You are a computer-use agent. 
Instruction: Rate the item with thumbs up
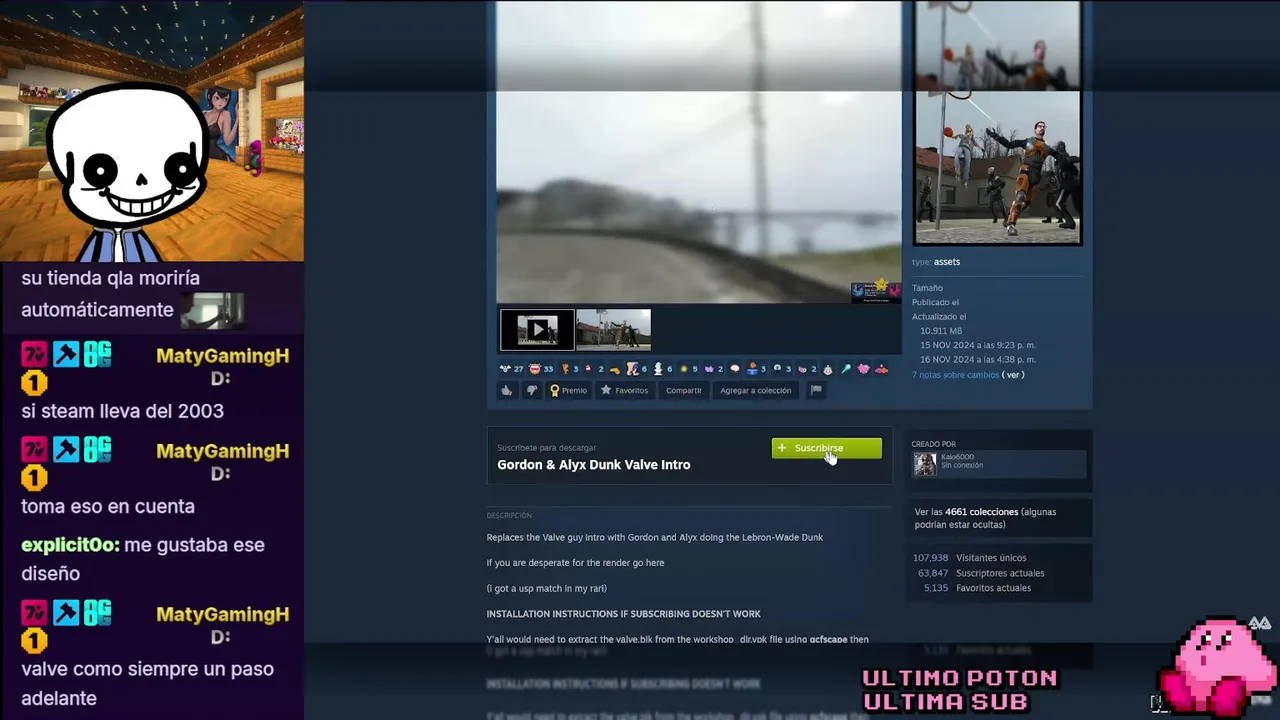tap(507, 391)
